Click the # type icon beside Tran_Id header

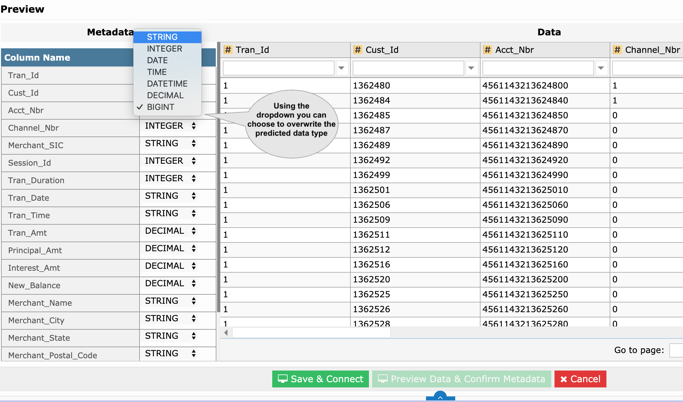coord(228,50)
